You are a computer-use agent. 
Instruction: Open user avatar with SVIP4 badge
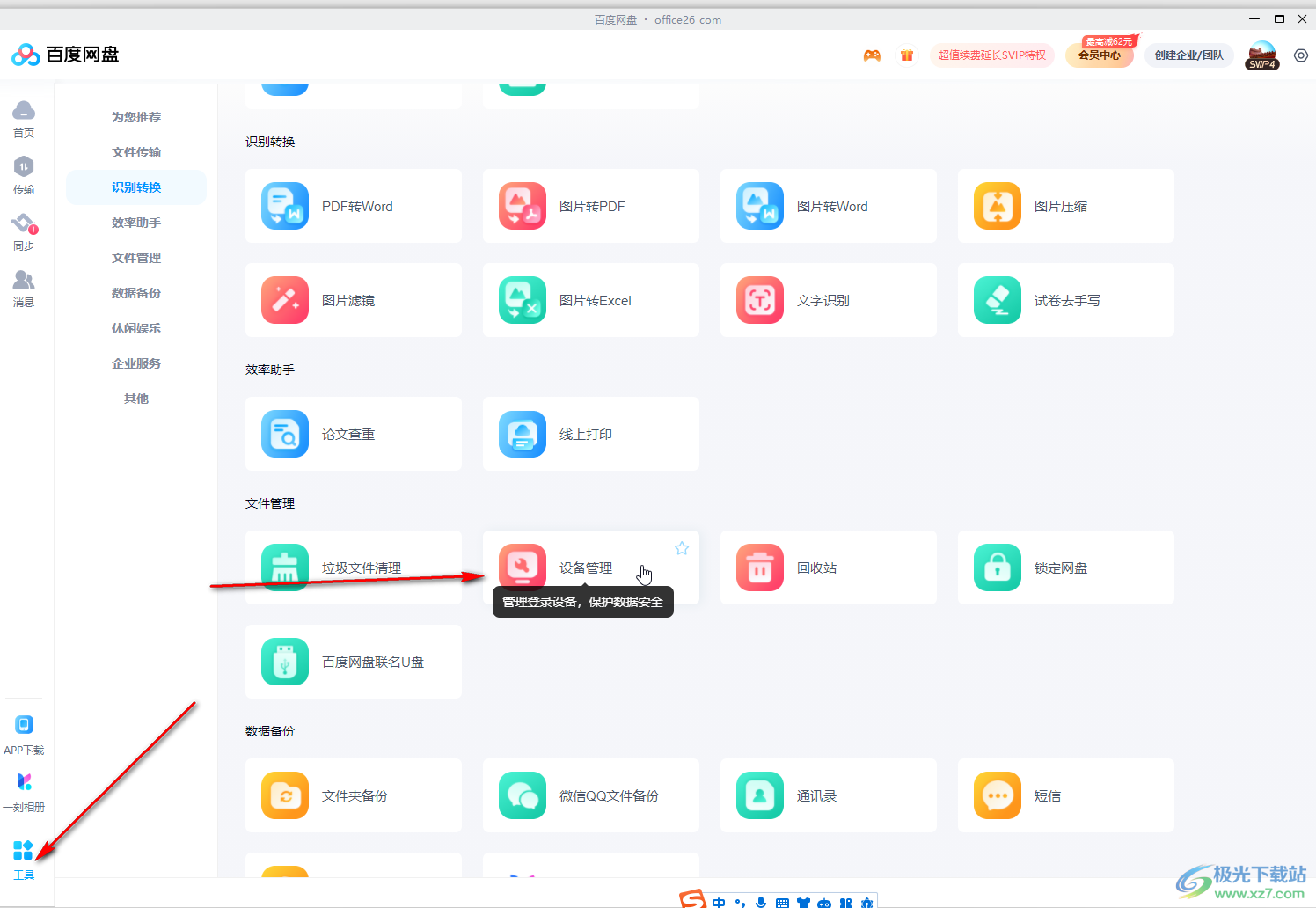coord(1262,55)
